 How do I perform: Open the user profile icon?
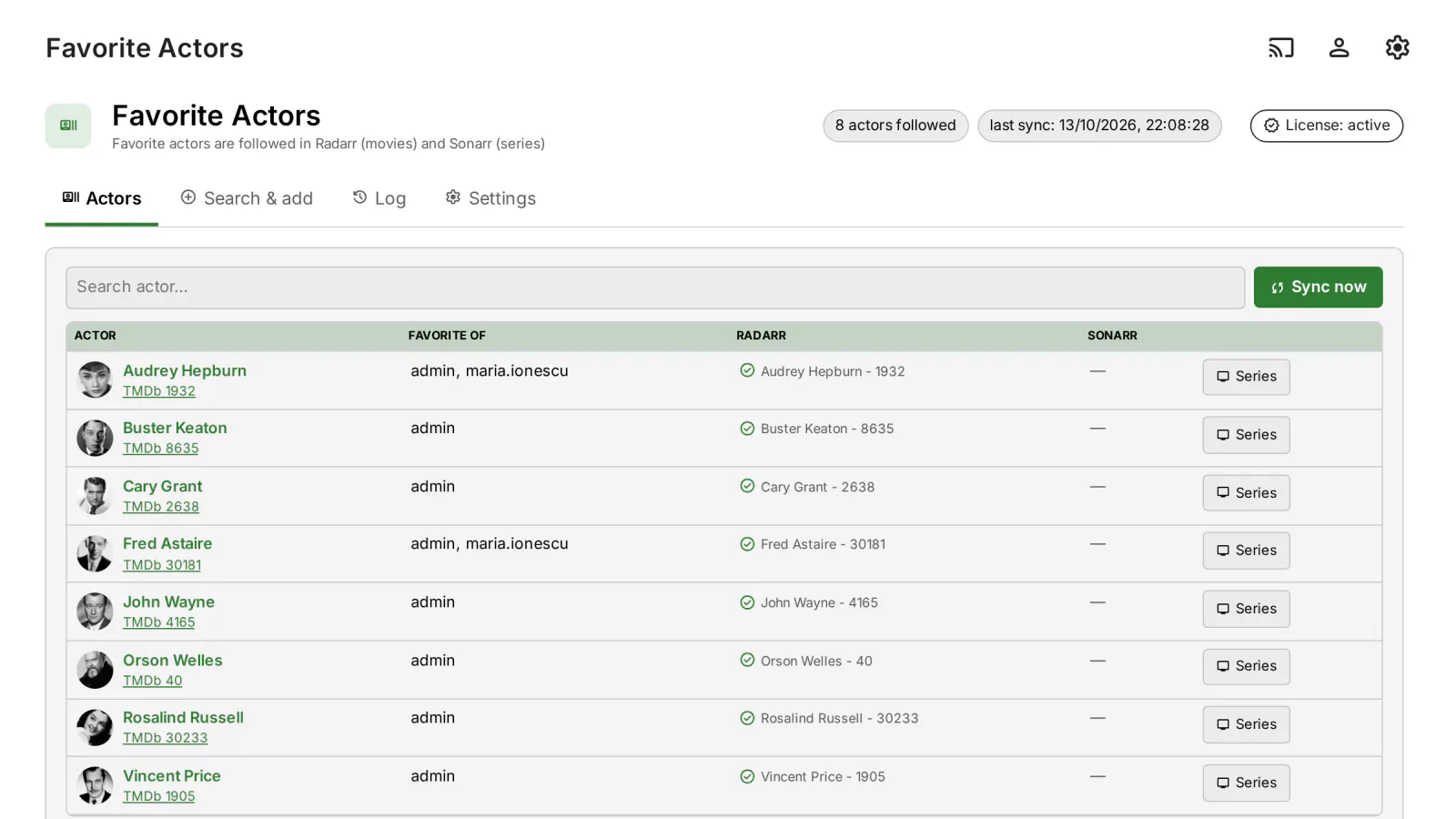(1339, 47)
